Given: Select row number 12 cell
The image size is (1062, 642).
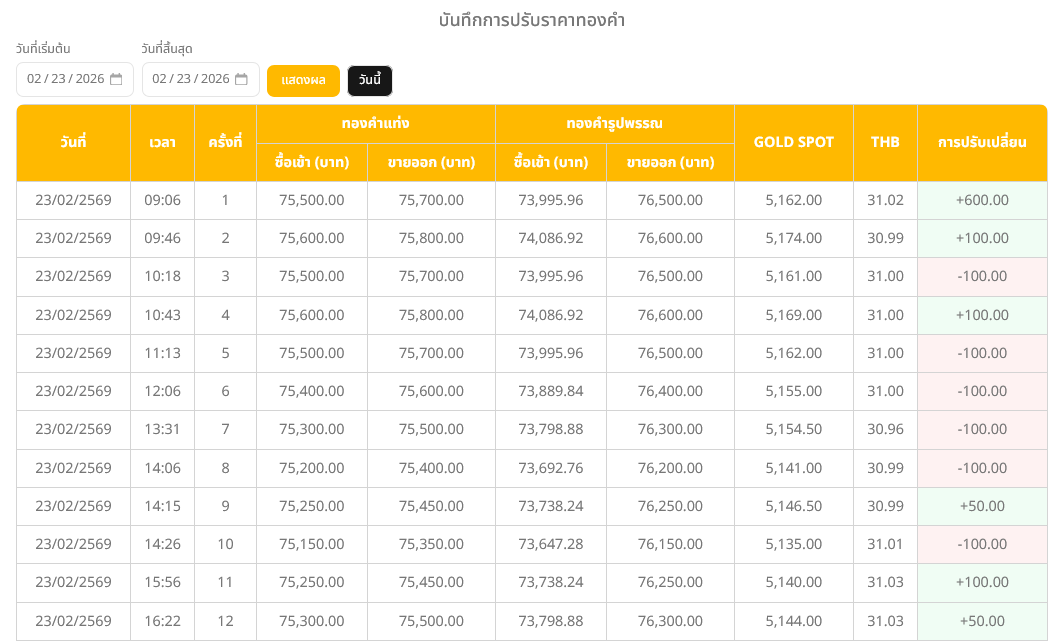Looking at the screenshot, I should (225, 621).
